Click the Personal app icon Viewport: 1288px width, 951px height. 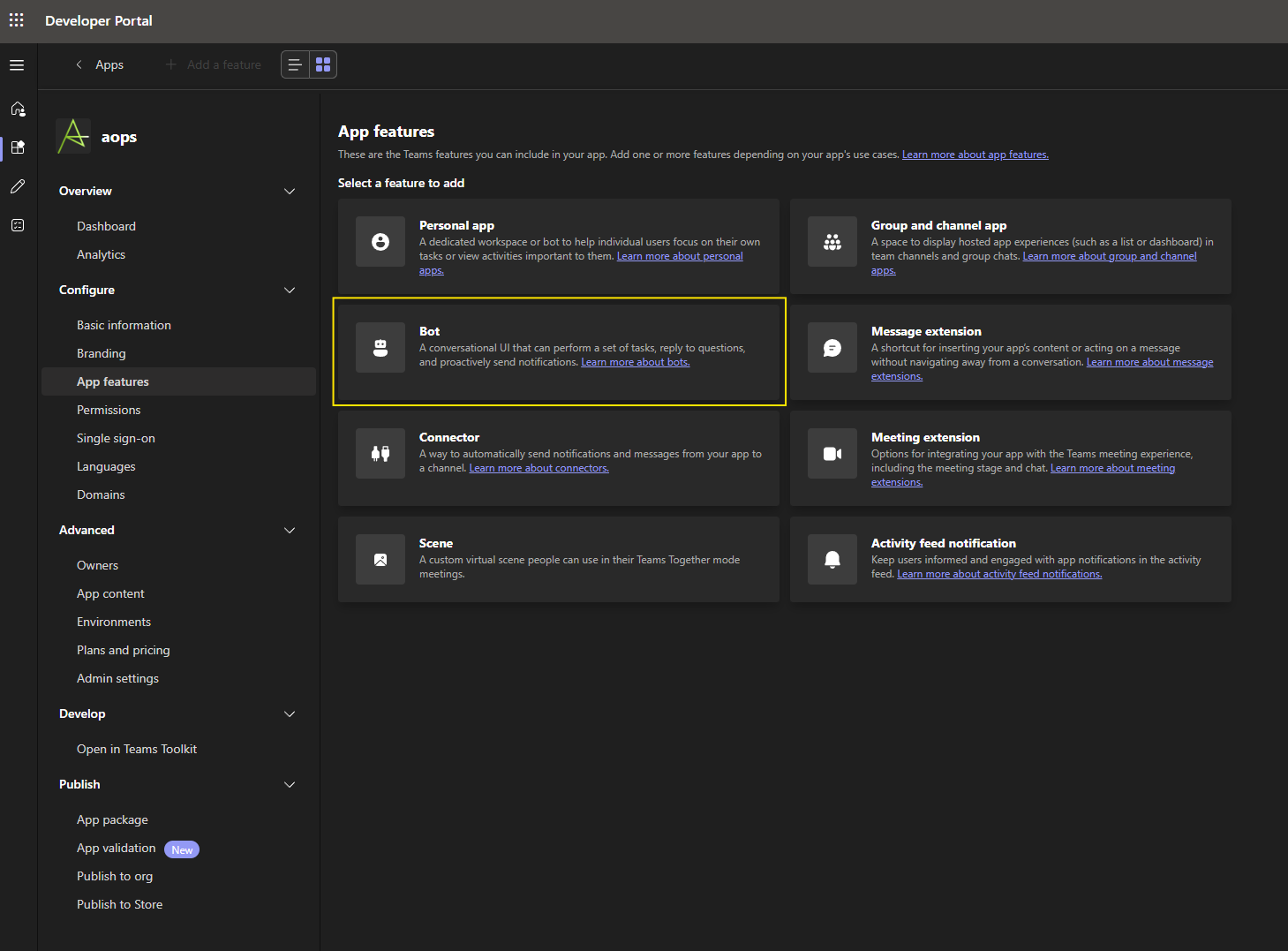pyautogui.click(x=380, y=242)
